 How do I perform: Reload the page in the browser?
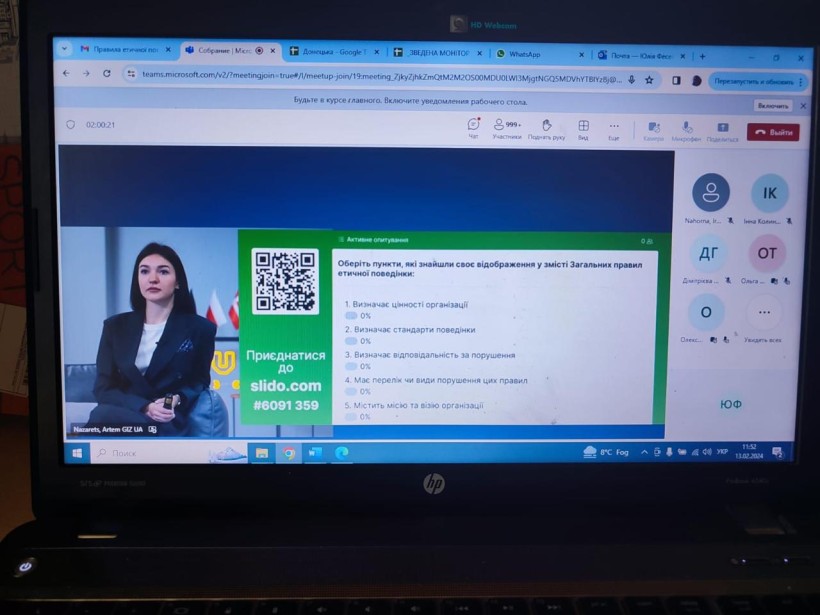click(106, 74)
